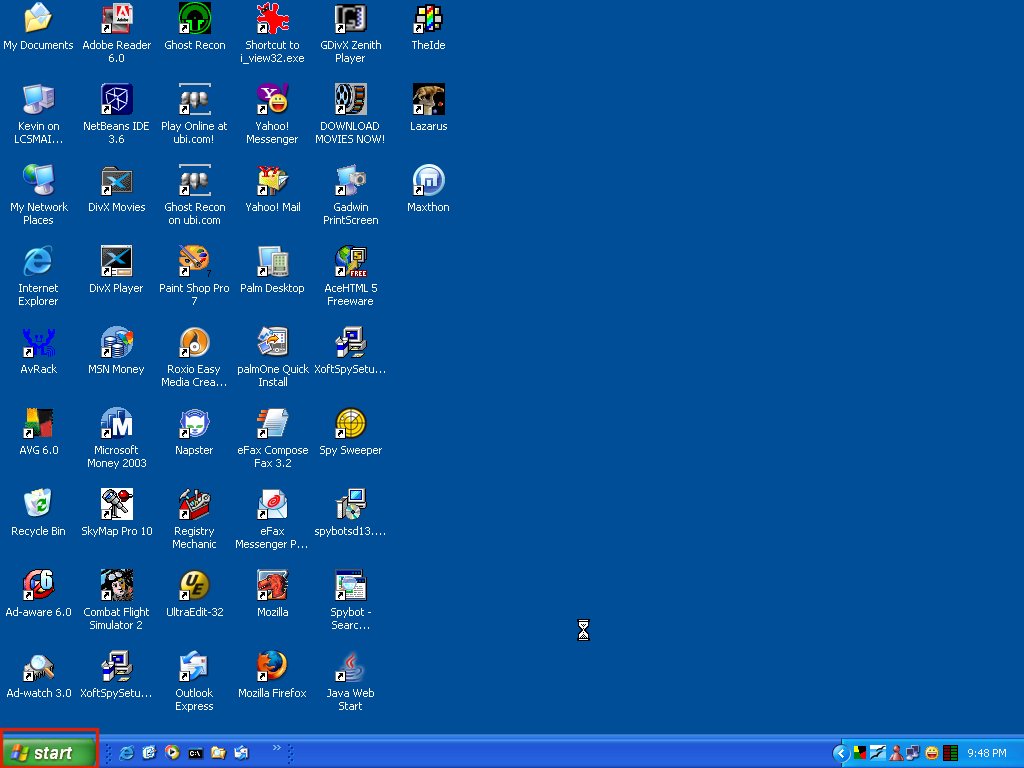
Task: Select eFax Messenger P... icon
Action: 272,504
